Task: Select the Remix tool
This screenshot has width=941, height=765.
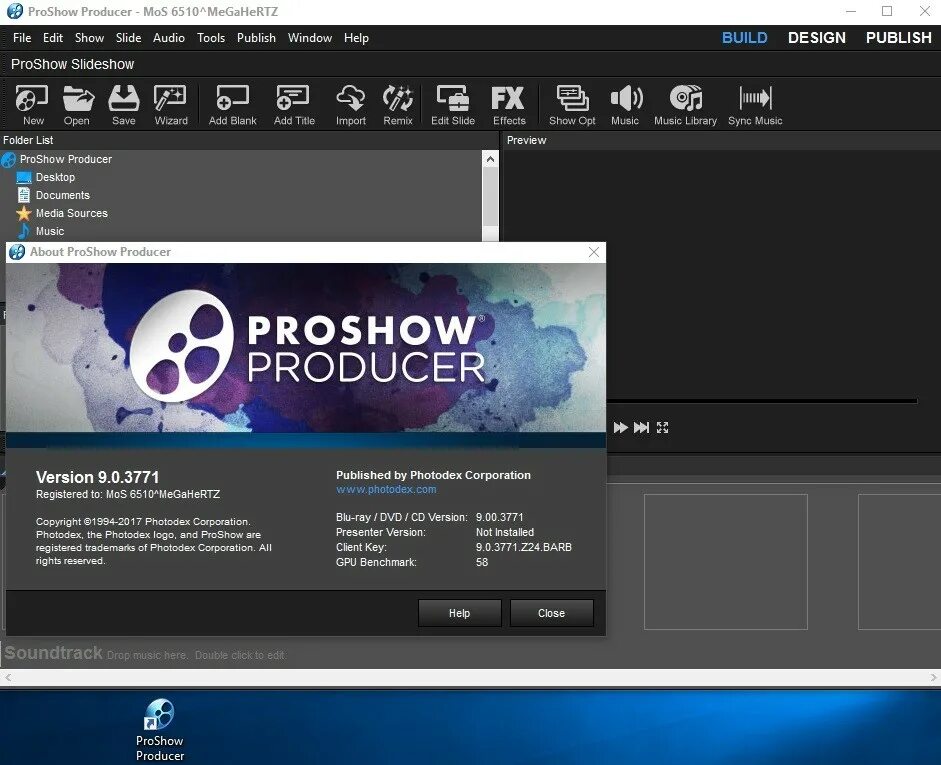Action: [398, 105]
